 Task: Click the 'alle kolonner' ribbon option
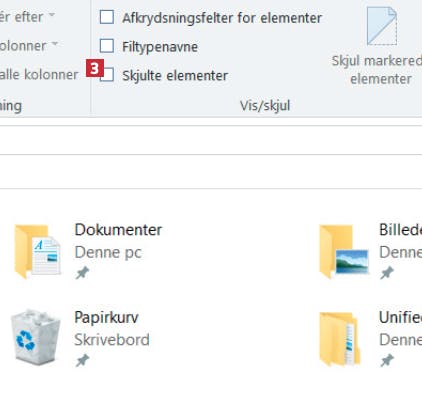click(x=39, y=74)
